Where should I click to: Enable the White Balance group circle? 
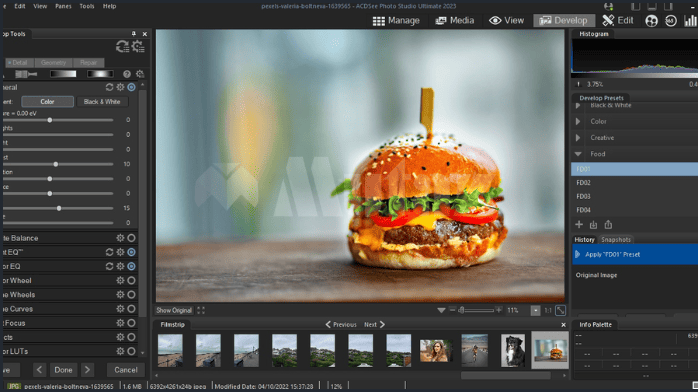pos(131,238)
